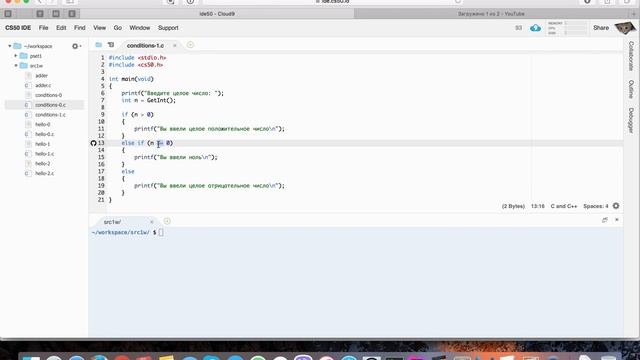Select the ~/workspace folder
Screen dimensions: 640x360
(x=38, y=46)
